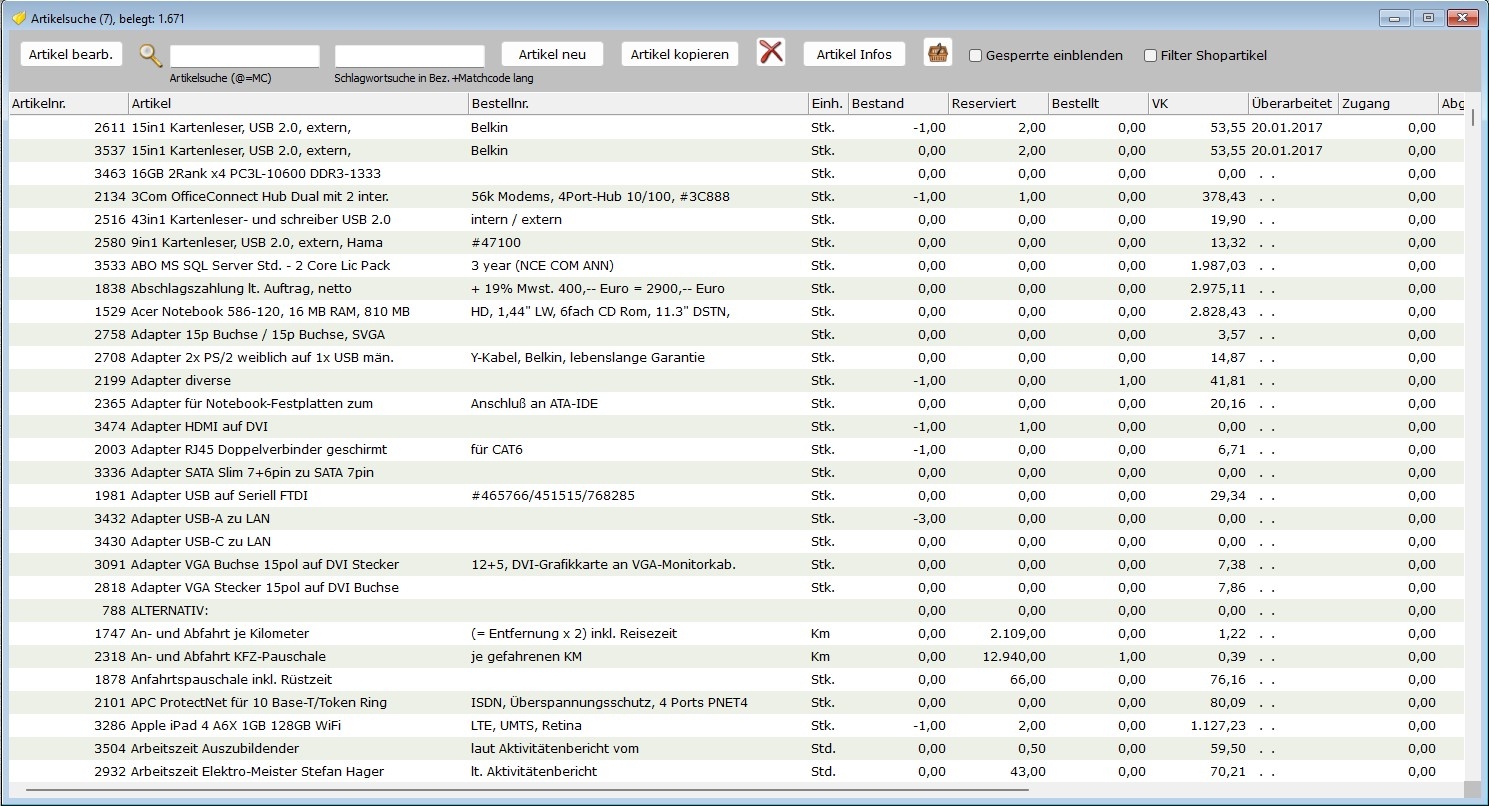Select Adapter für Notebook-Festplatten zum row
1489x806 pixels.
point(737,403)
